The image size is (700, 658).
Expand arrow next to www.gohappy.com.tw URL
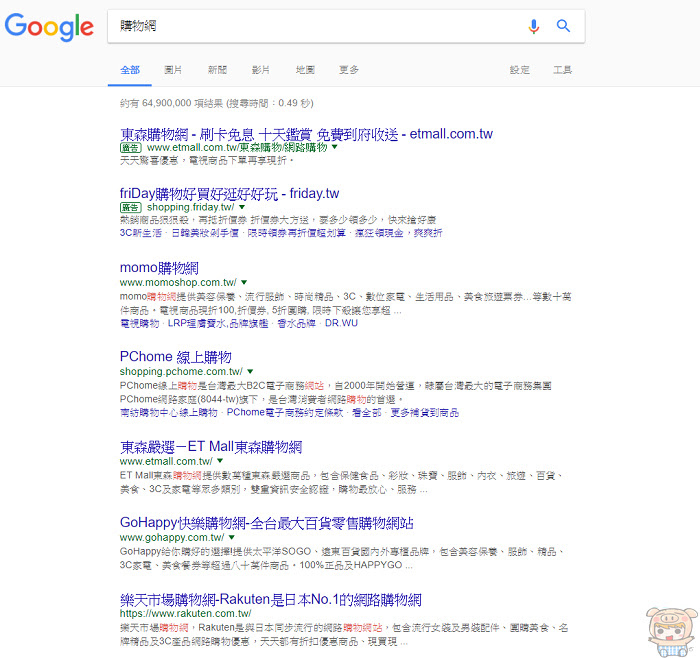coord(231,537)
